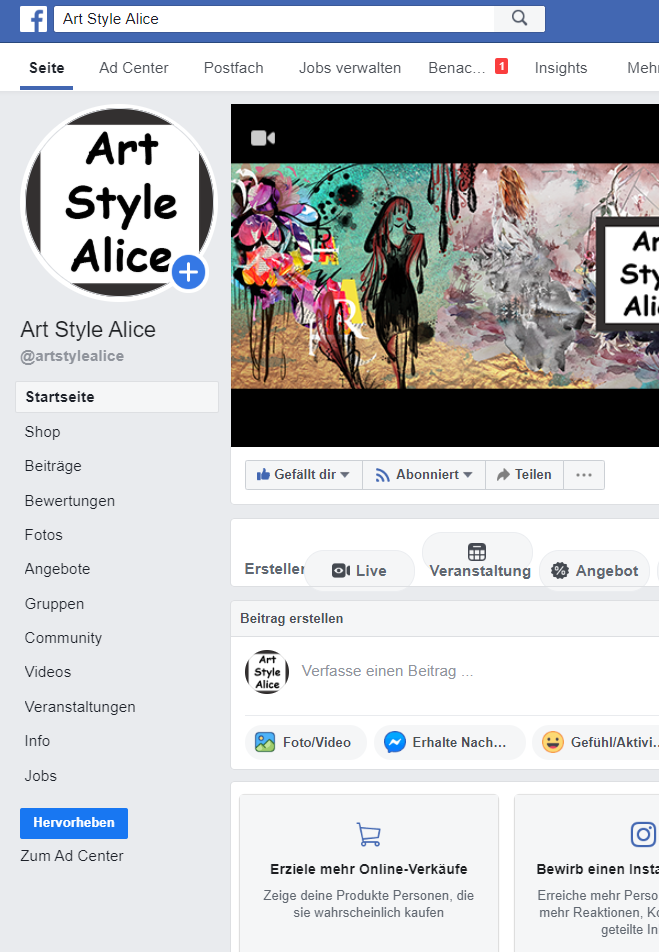Screen dimensions: 659x952
Task: Open the Abonniert dropdown
Action: point(424,475)
